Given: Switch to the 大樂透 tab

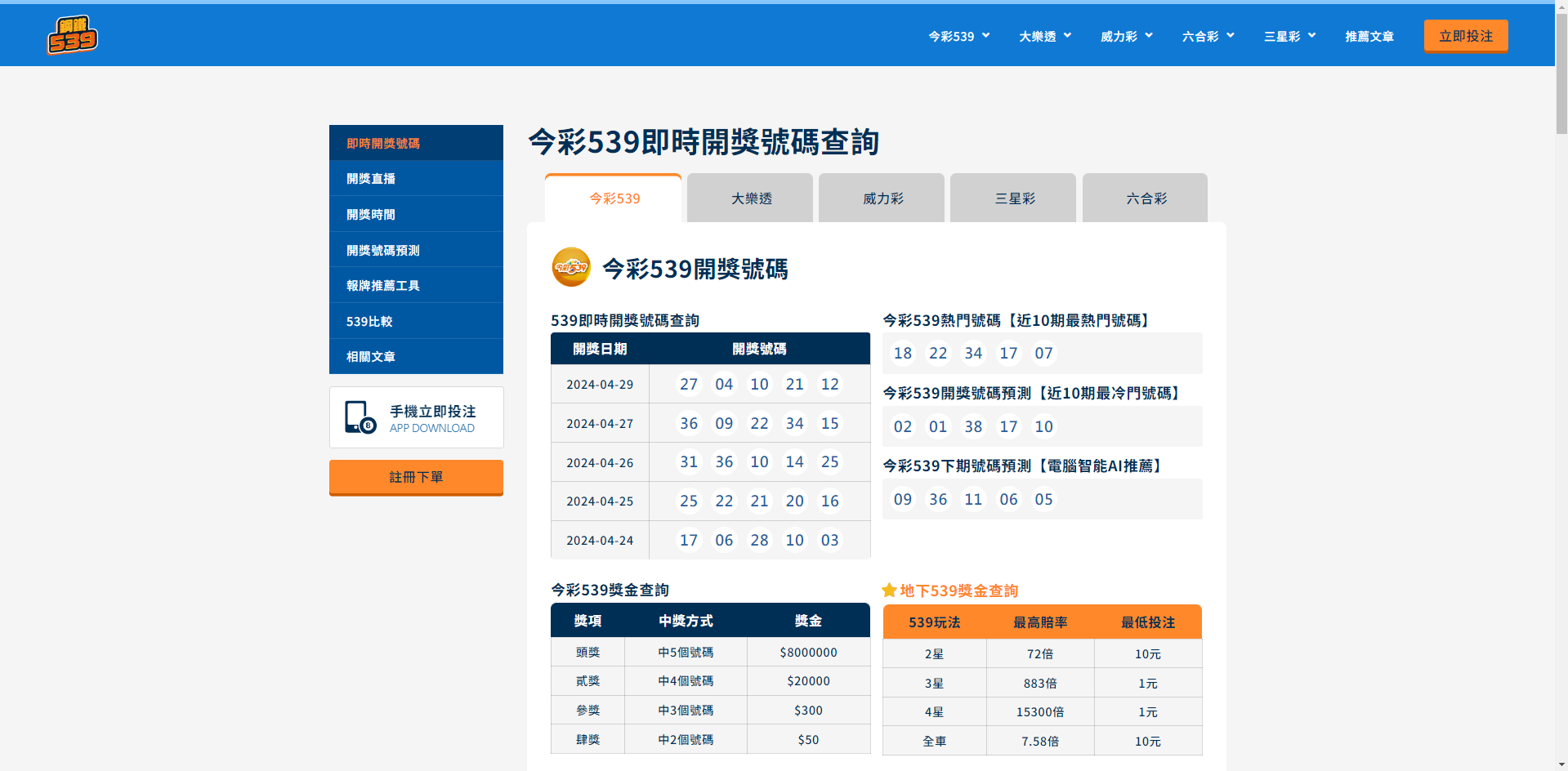Looking at the screenshot, I should click(750, 198).
